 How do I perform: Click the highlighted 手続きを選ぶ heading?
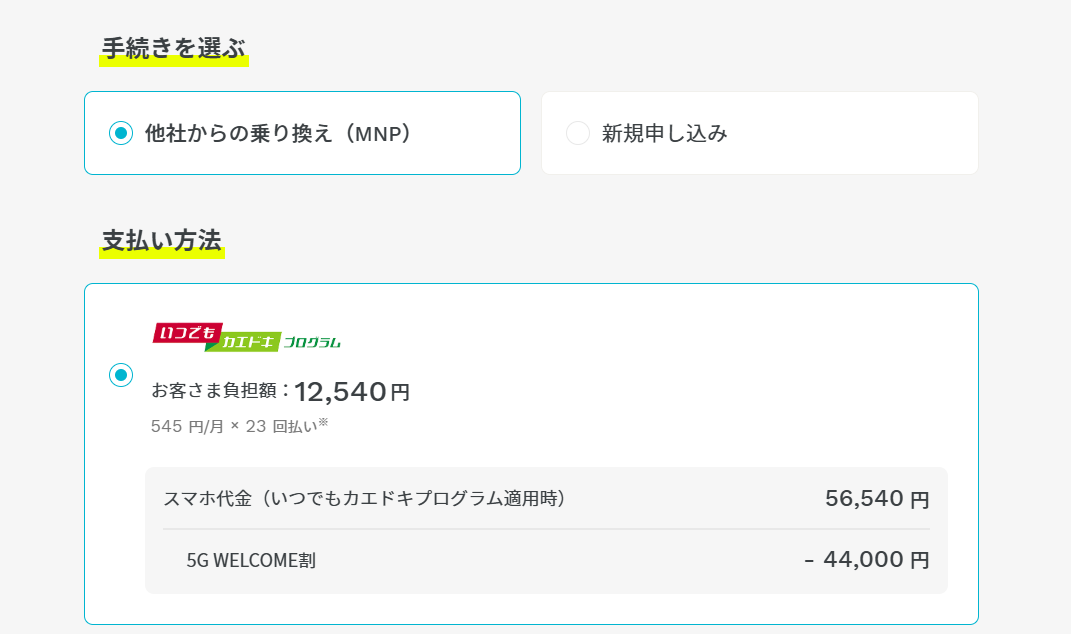[172, 46]
